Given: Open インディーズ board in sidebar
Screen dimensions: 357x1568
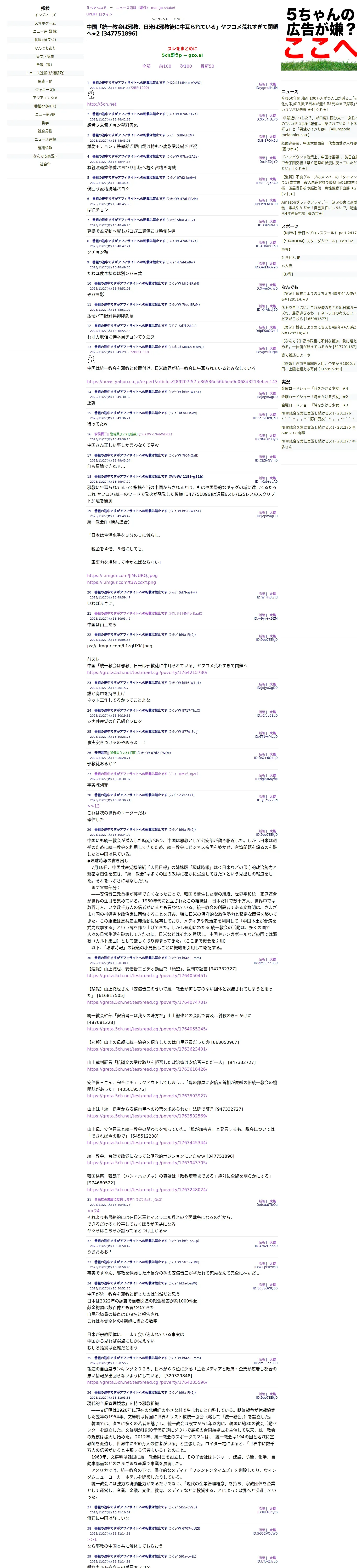Looking at the screenshot, I should pos(45,15).
